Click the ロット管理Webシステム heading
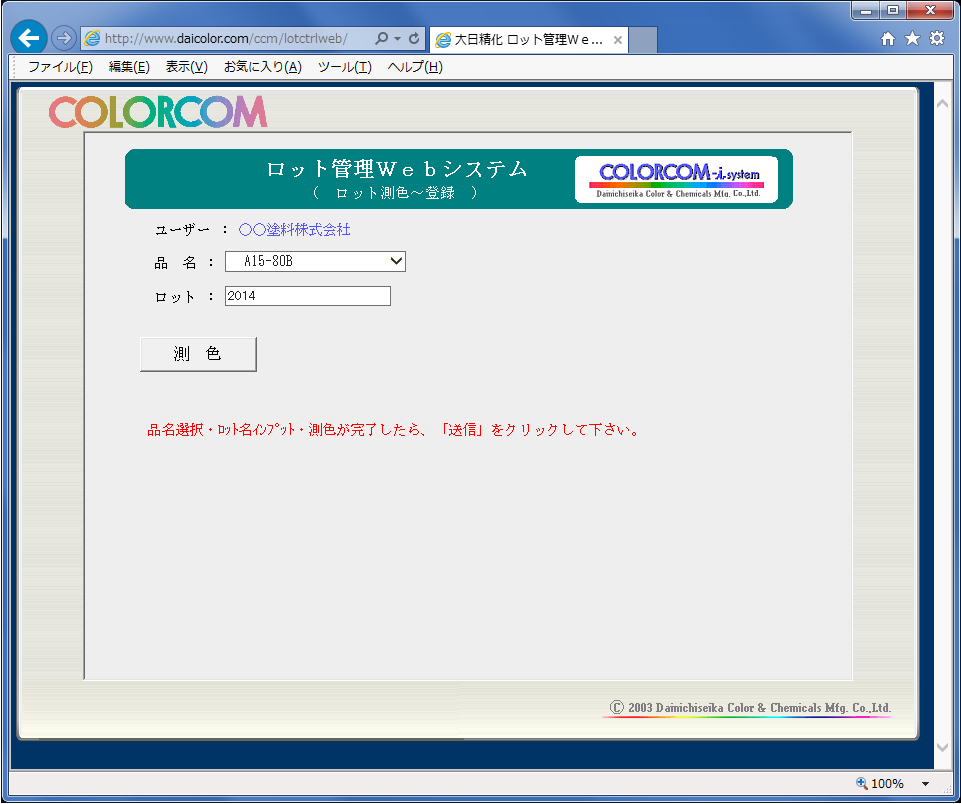This screenshot has width=961, height=804. pos(397,169)
